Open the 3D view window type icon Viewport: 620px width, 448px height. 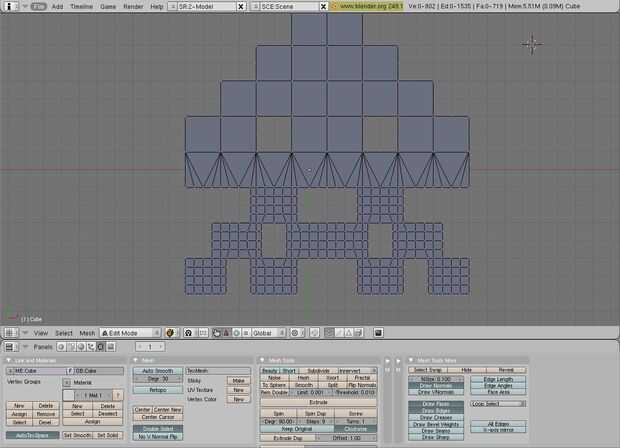coord(9,333)
